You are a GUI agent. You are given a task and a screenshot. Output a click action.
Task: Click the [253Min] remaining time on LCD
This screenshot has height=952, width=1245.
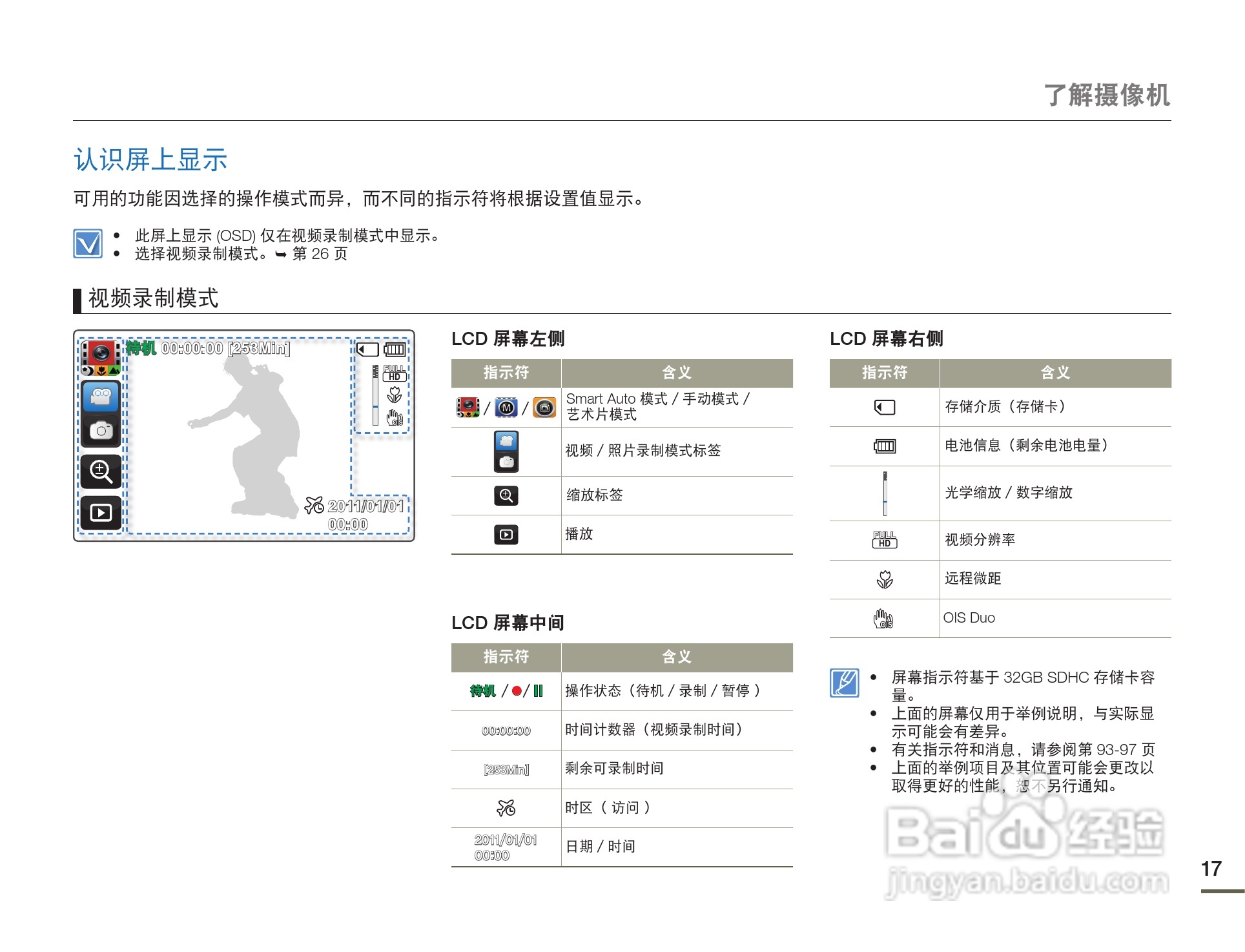point(259,349)
